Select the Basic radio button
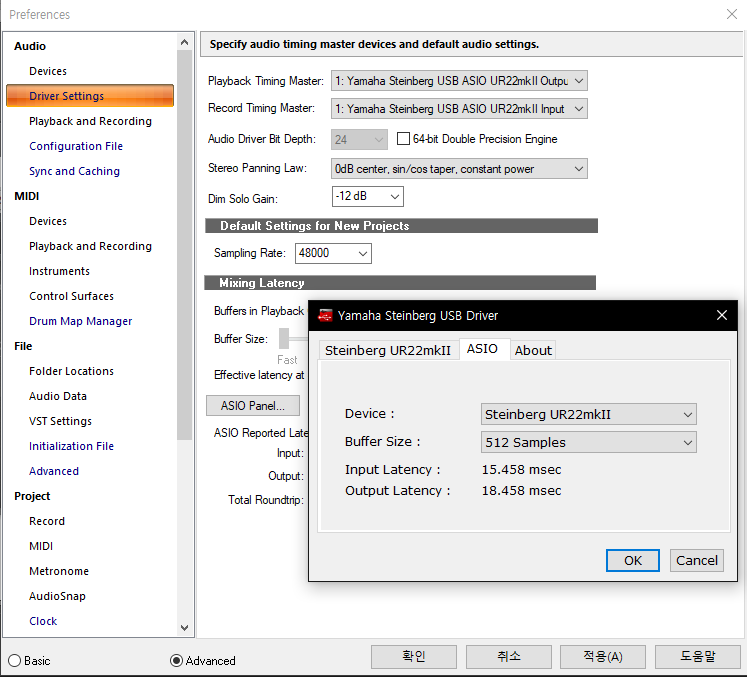Image resolution: width=747 pixels, height=677 pixels. (15, 661)
